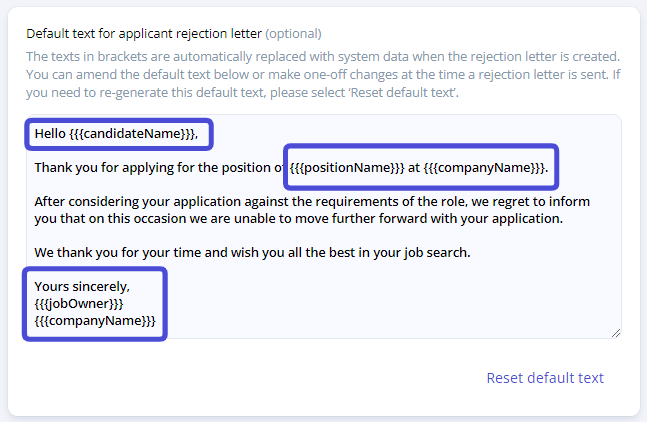Viewport: 647px width, 422px height.
Task: Click the Yours sincerely line
Action: (x=82, y=286)
